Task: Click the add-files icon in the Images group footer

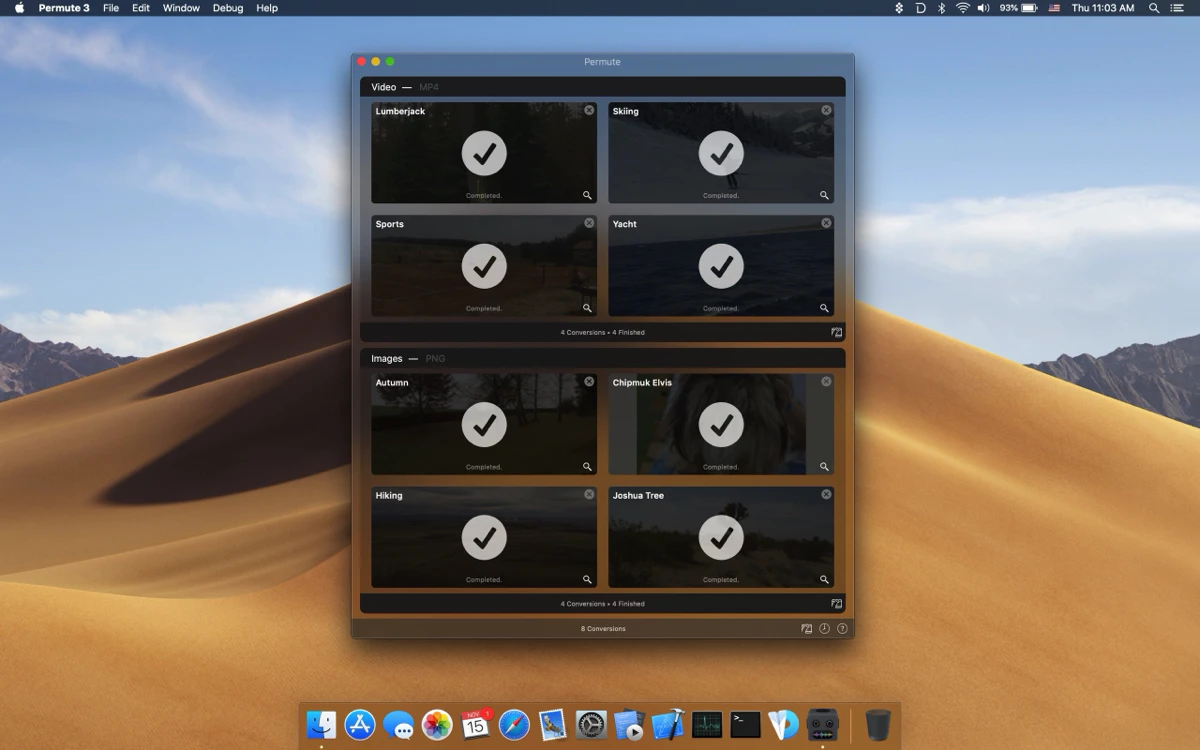Action: tap(836, 603)
